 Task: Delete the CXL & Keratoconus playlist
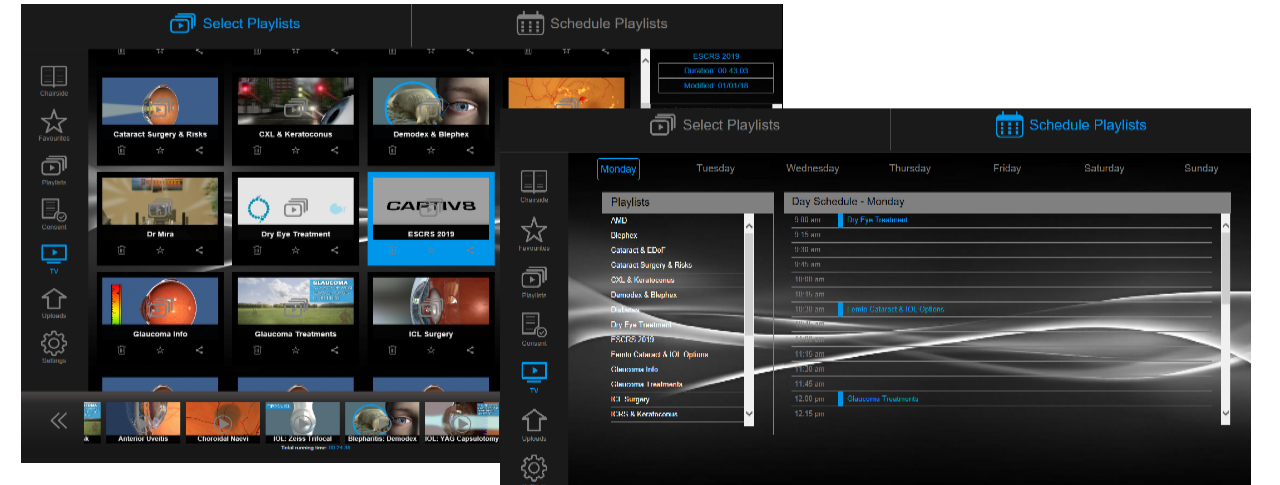(257, 150)
